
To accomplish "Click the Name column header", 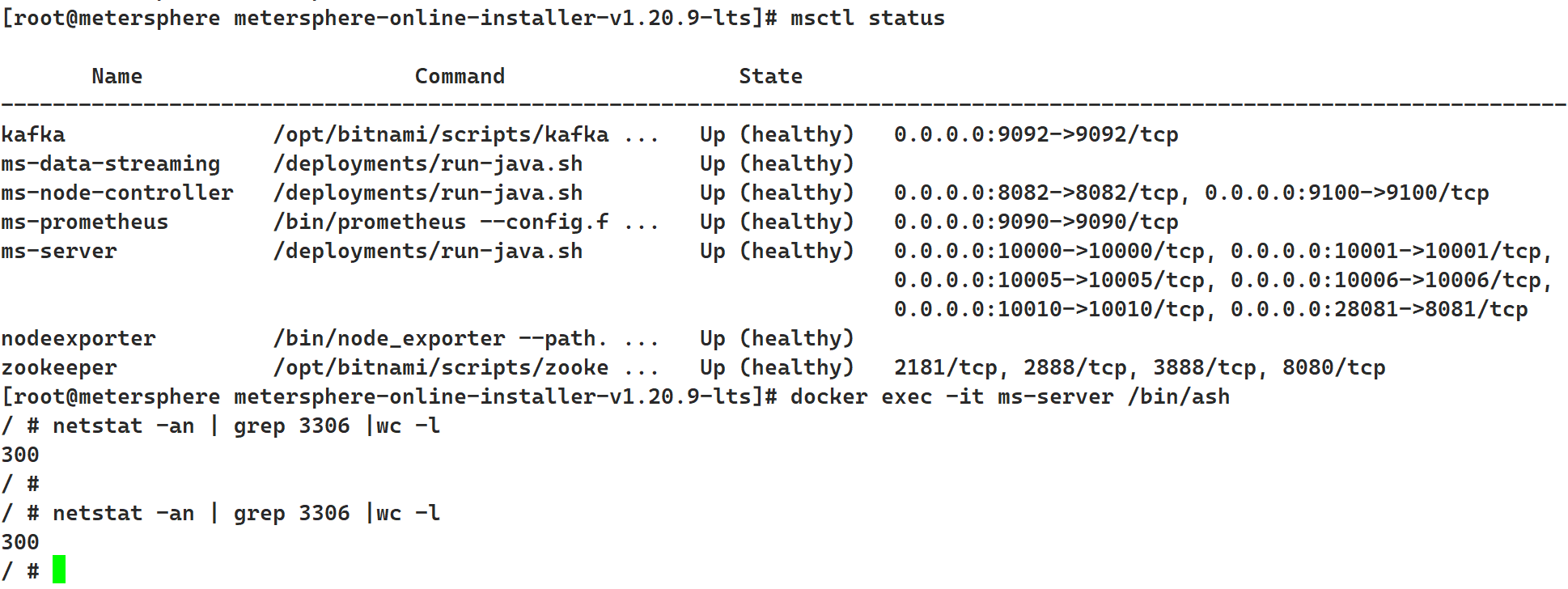I will pos(117,76).
